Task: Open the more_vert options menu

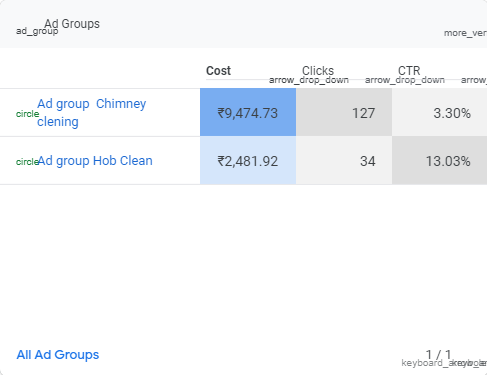Action: point(465,33)
